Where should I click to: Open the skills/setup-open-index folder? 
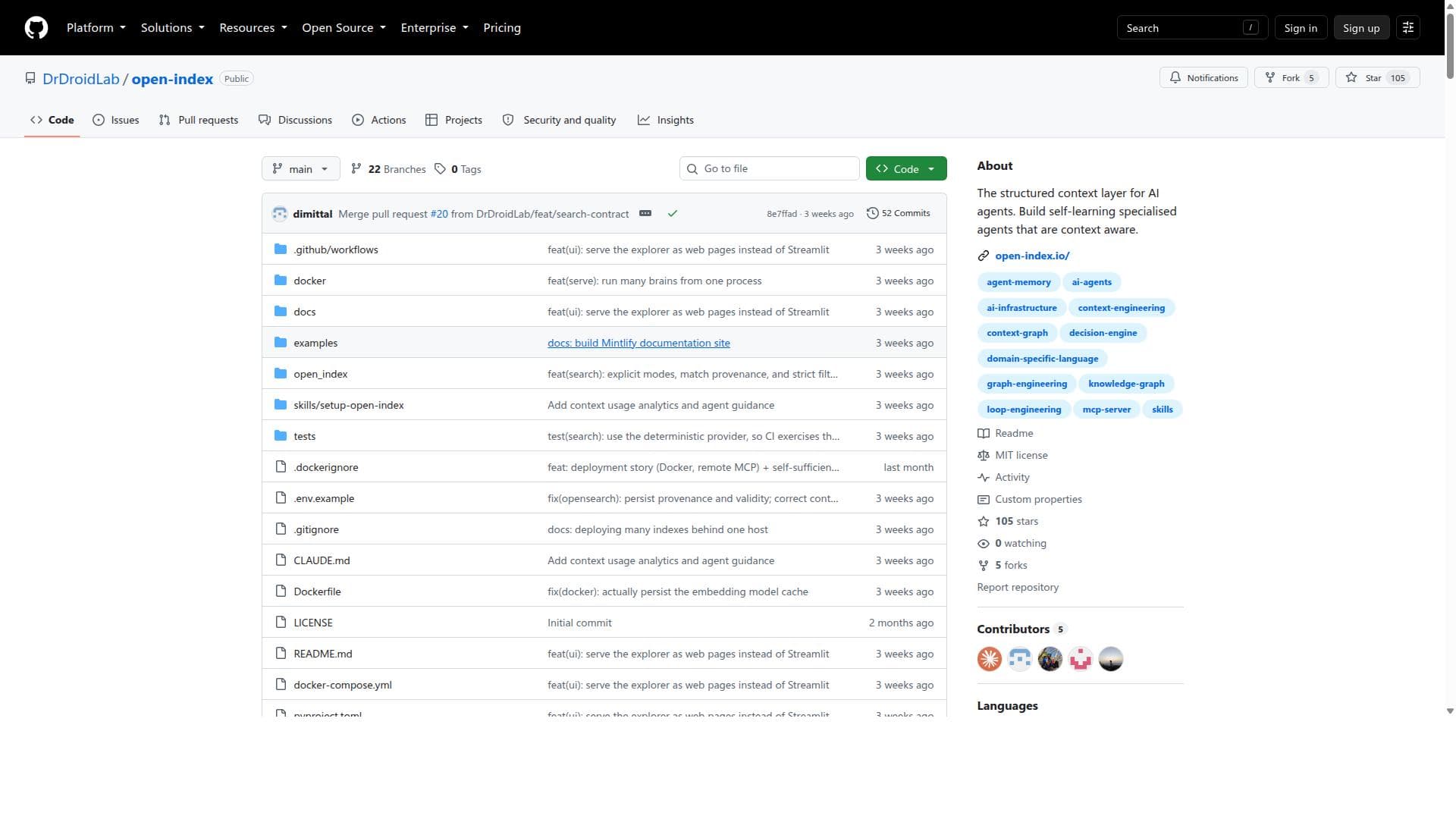(x=349, y=405)
